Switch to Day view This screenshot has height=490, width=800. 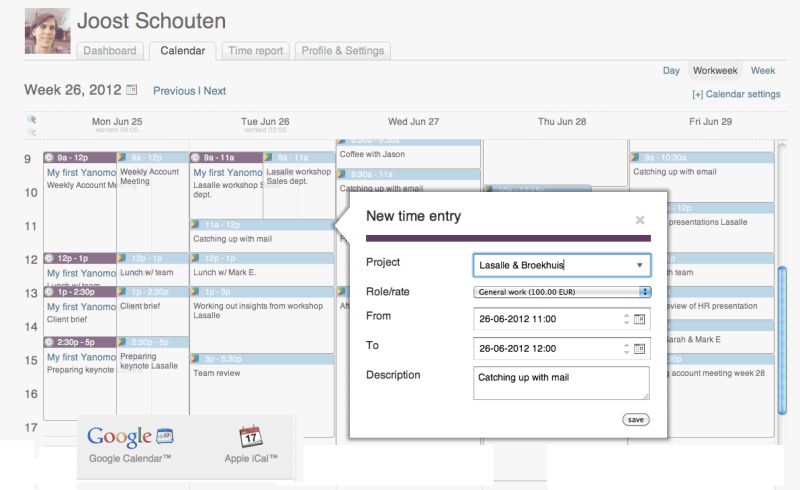coord(671,70)
